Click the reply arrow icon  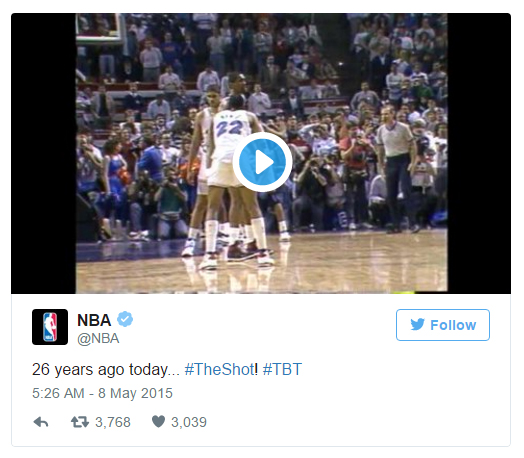pyautogui.click(x=41, y=422)
